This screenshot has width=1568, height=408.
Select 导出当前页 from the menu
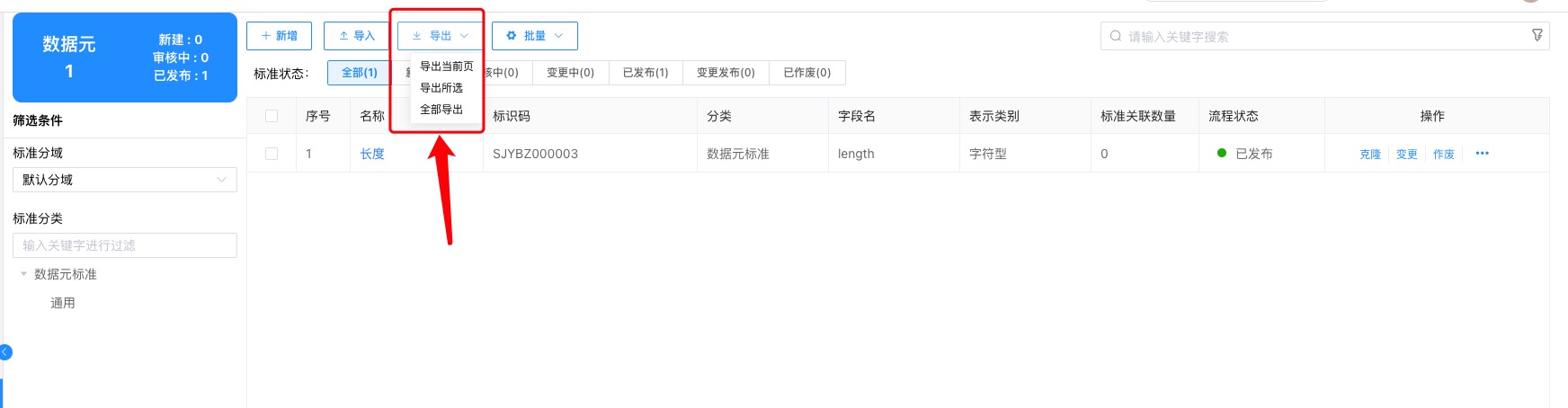446,67
